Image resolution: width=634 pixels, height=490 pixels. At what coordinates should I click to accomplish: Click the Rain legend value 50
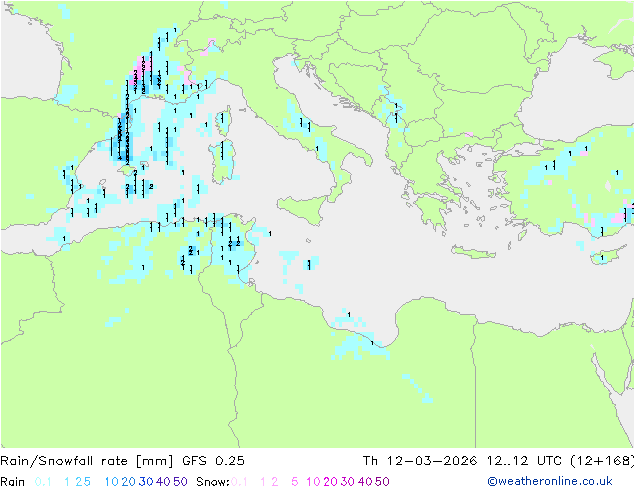(180, 482)
